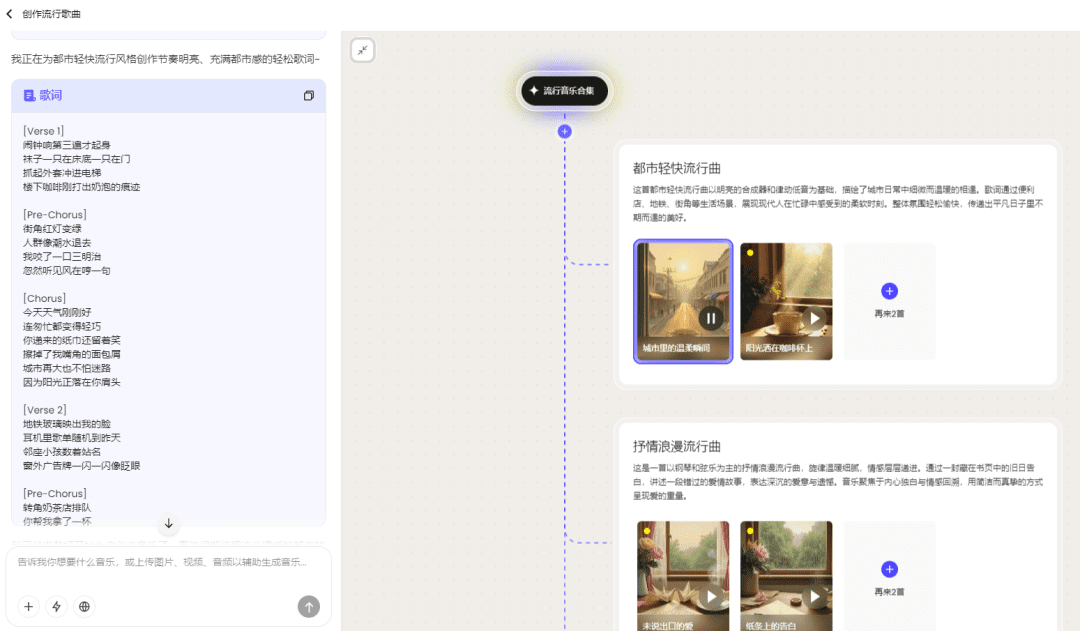Open the 都市轻快流行曲 card title
Image resolution: width=1080 pixels, height=631 pixels.
pos(677,168)
